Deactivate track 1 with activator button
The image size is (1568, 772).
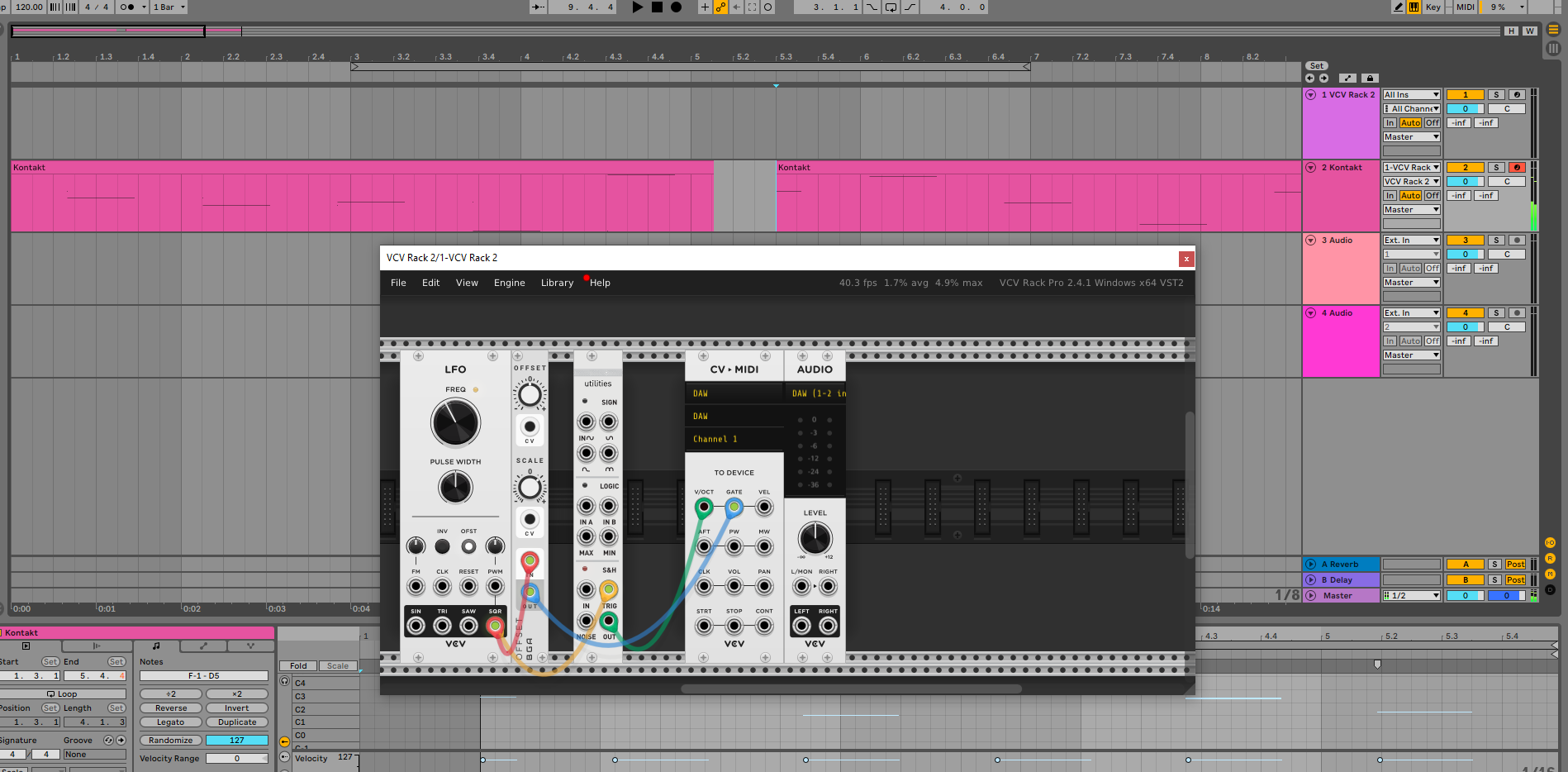1466,95
